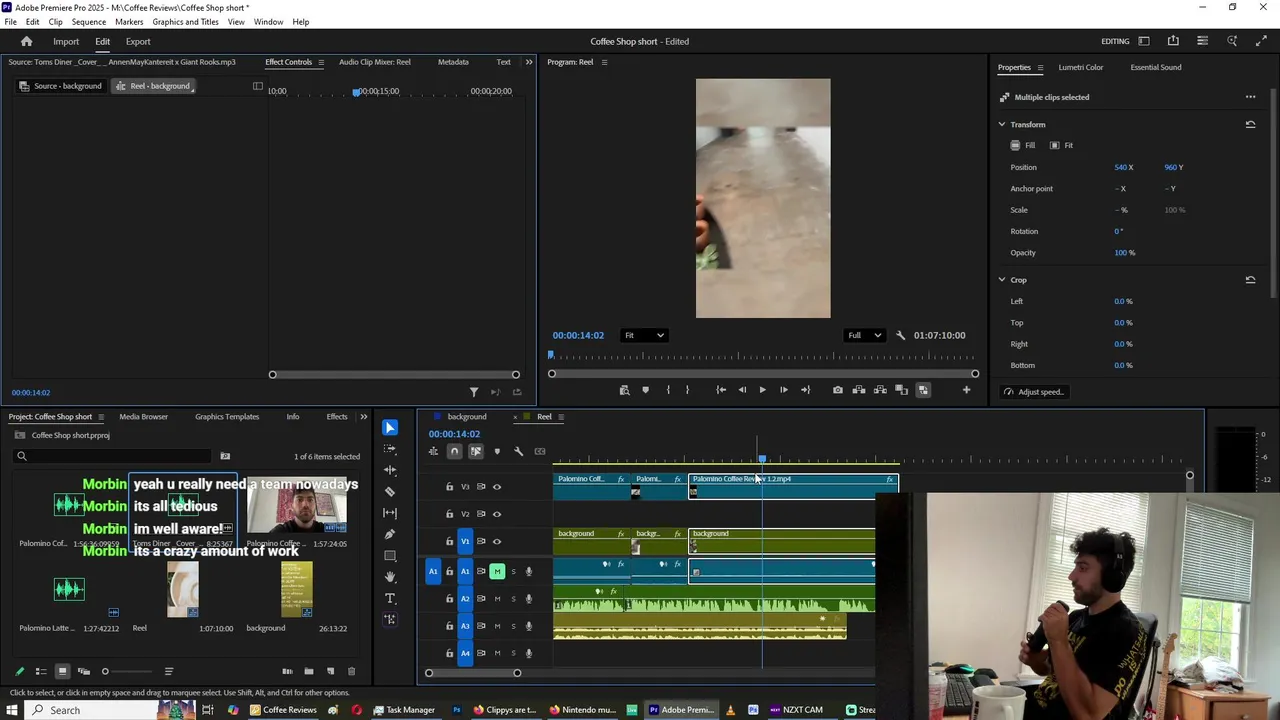Click Go to Out point button

(805, 390)
